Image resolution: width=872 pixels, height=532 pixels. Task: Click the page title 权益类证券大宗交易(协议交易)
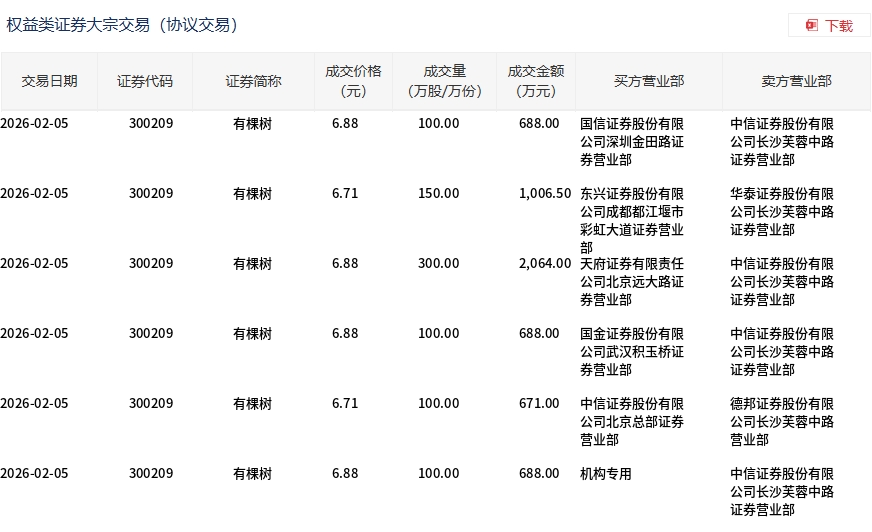122,25
